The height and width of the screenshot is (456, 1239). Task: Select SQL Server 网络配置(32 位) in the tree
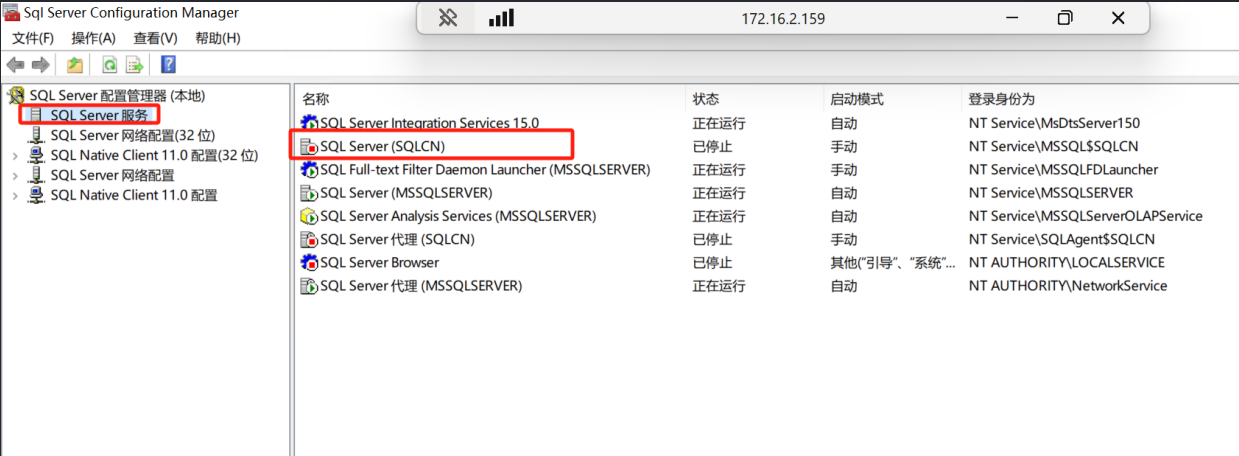[133, 135]
